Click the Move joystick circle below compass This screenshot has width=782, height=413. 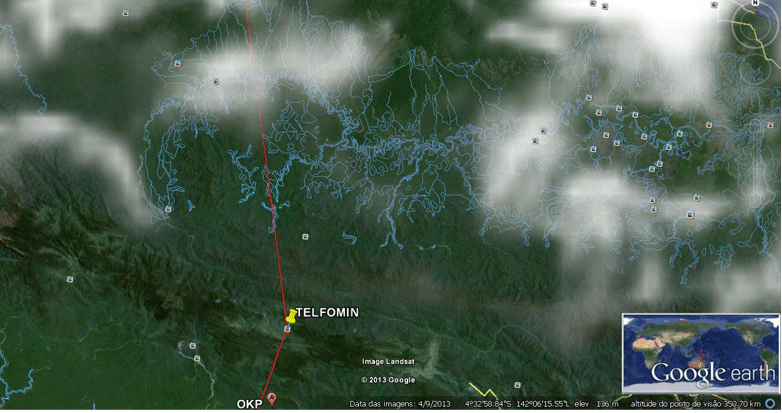point(756,69)
